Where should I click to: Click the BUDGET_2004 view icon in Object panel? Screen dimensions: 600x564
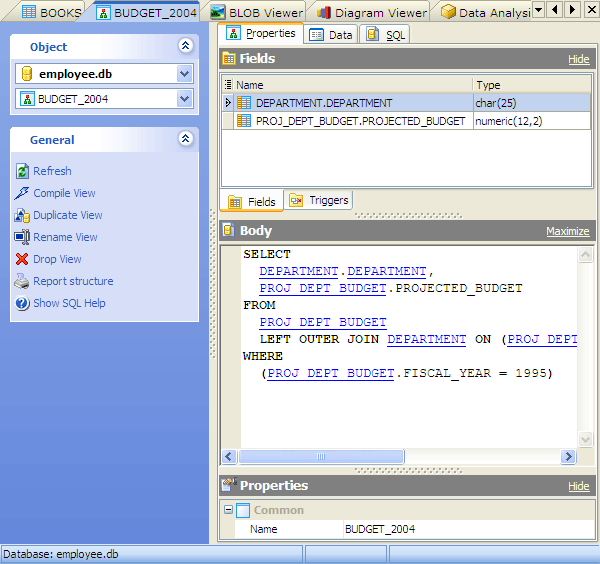(27, 99)
